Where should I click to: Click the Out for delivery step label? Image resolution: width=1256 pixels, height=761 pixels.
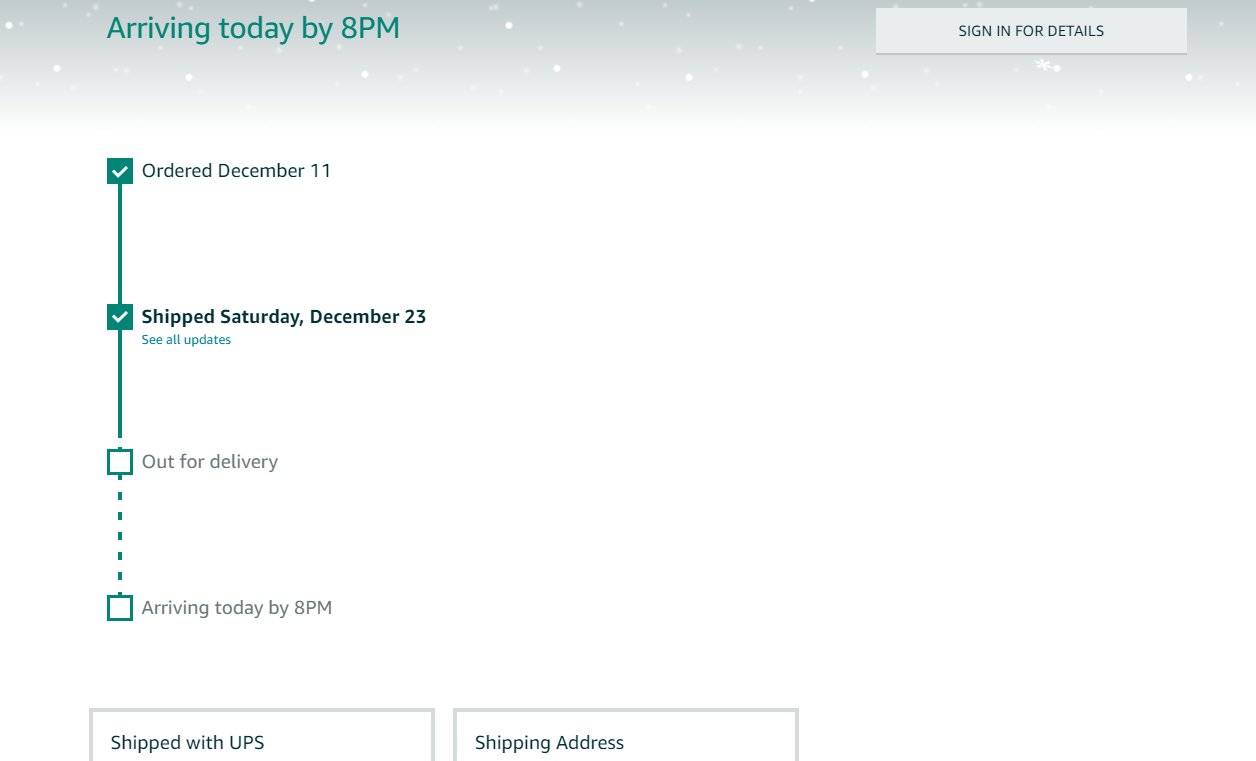(x=210, y=462)
